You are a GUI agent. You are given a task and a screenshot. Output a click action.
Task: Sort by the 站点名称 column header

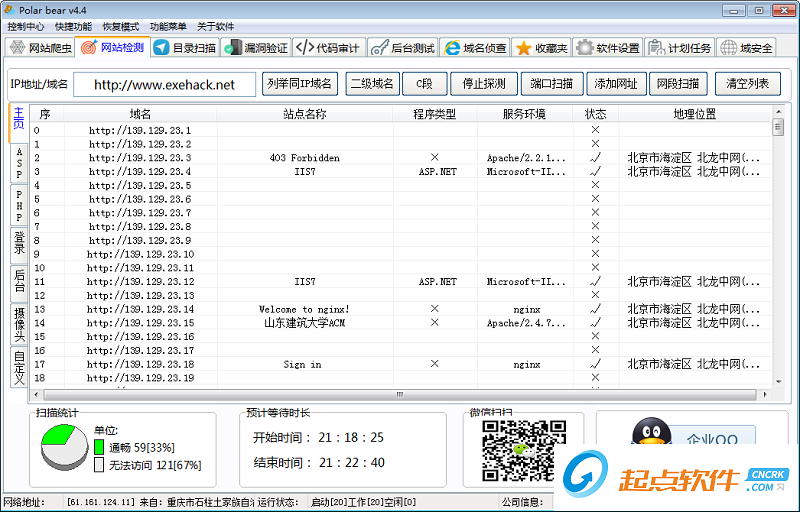305,114
